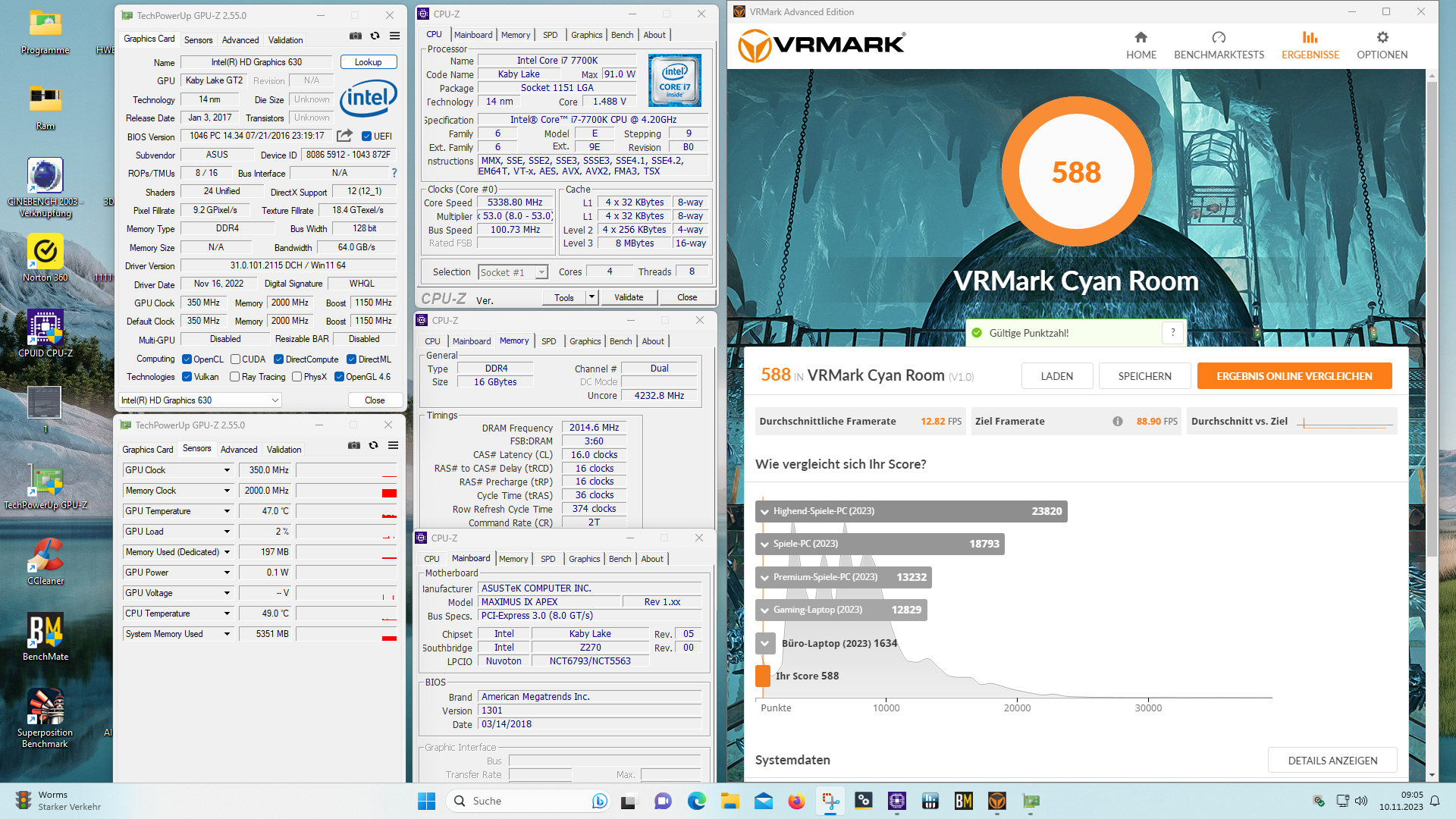The height and width of the screenshot is (819, 1456).
Task: Open the GPU Clock sensor dropdown
Action: pos(226,470)
